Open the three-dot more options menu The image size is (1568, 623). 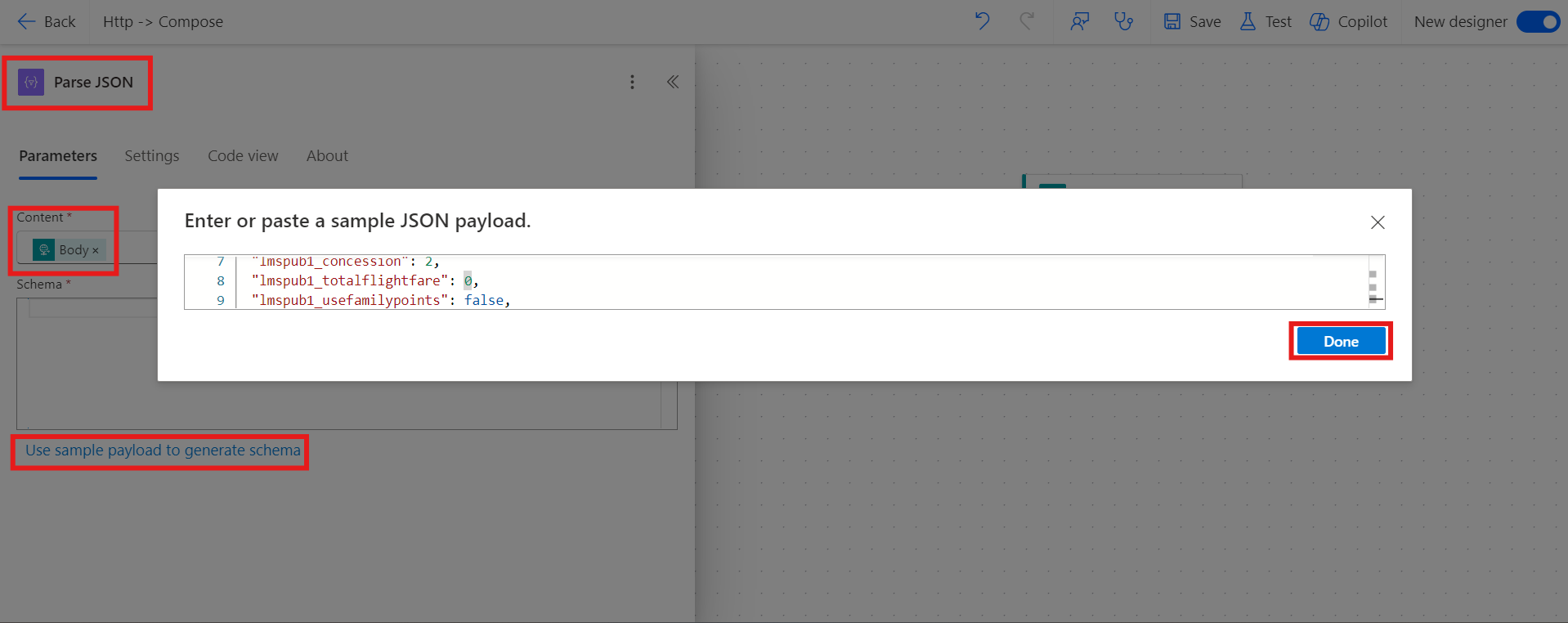coord(632,82)
